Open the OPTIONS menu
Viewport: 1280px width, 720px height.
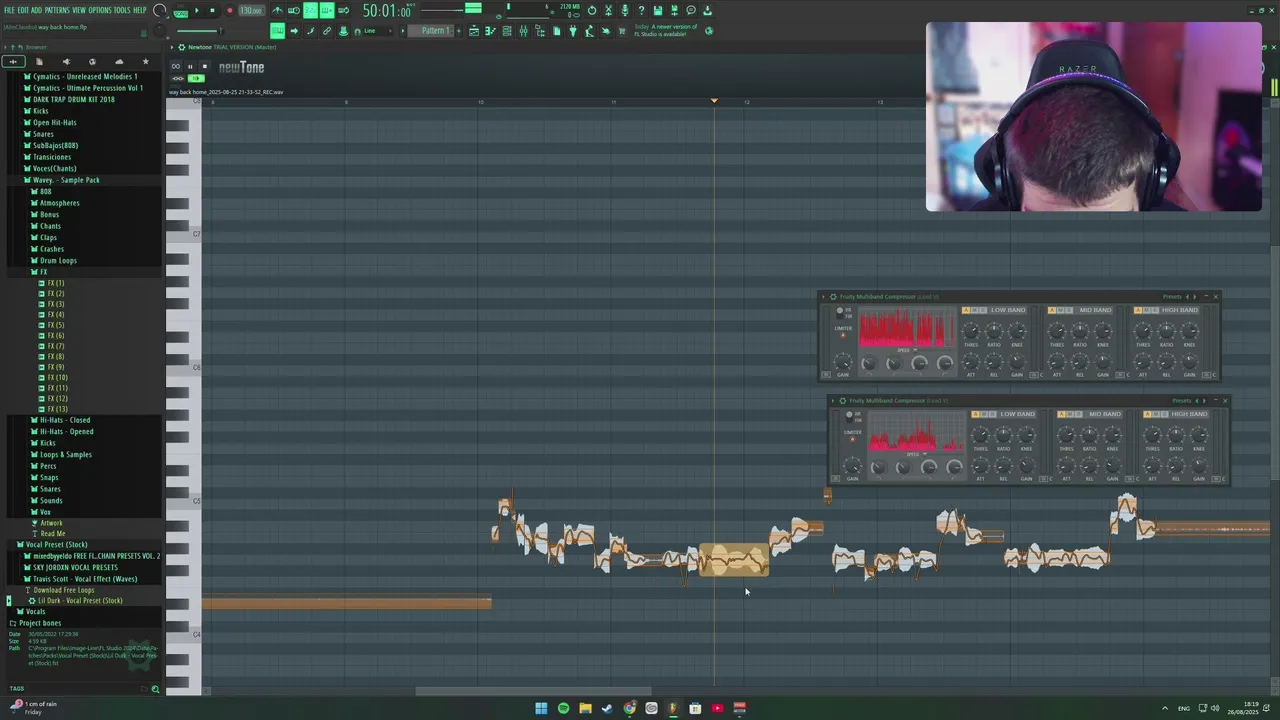(x=100, y=10)
